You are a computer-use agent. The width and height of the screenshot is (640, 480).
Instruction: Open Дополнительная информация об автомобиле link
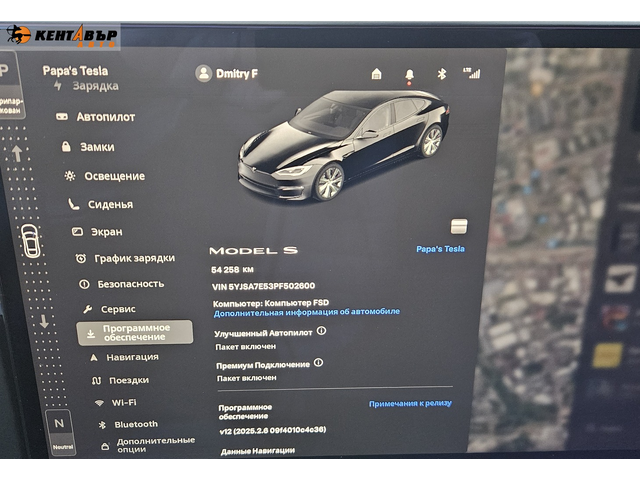[307, 312]
